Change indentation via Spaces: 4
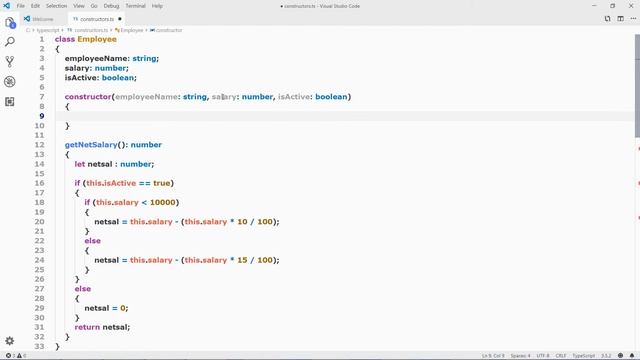The height and width of the screenshot is (360, 640). 520,356
